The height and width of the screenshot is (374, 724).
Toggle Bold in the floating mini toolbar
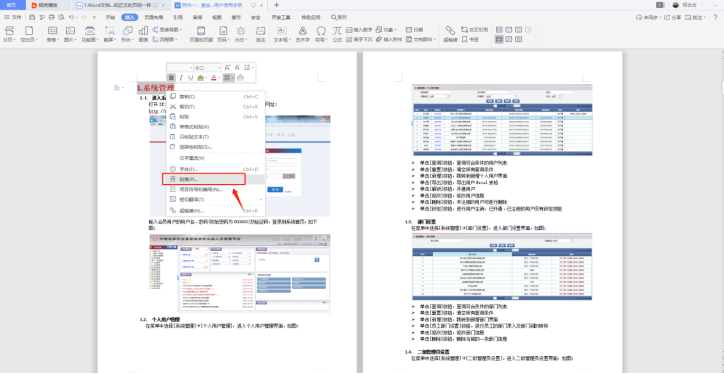pos(171,78)
